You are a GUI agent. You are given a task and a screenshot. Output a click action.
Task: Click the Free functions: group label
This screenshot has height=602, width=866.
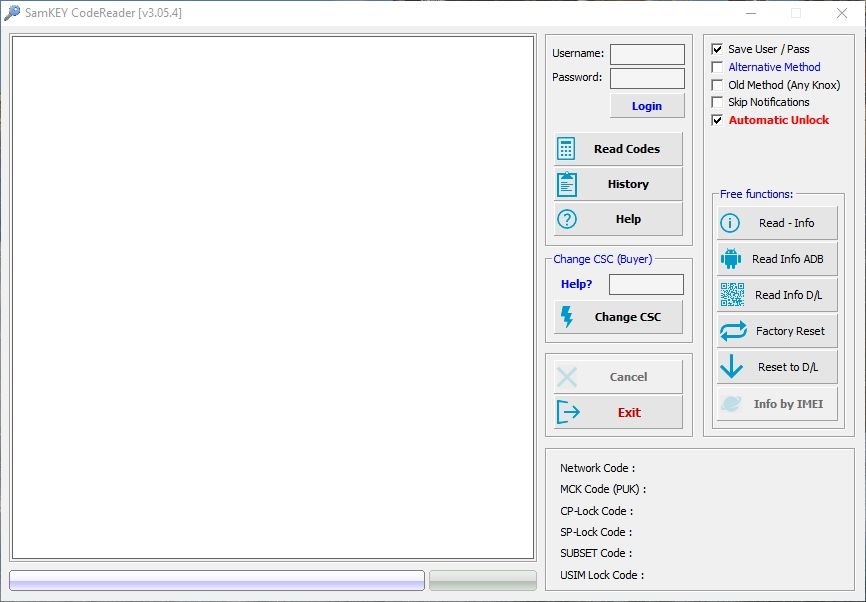tap(756, 194)
